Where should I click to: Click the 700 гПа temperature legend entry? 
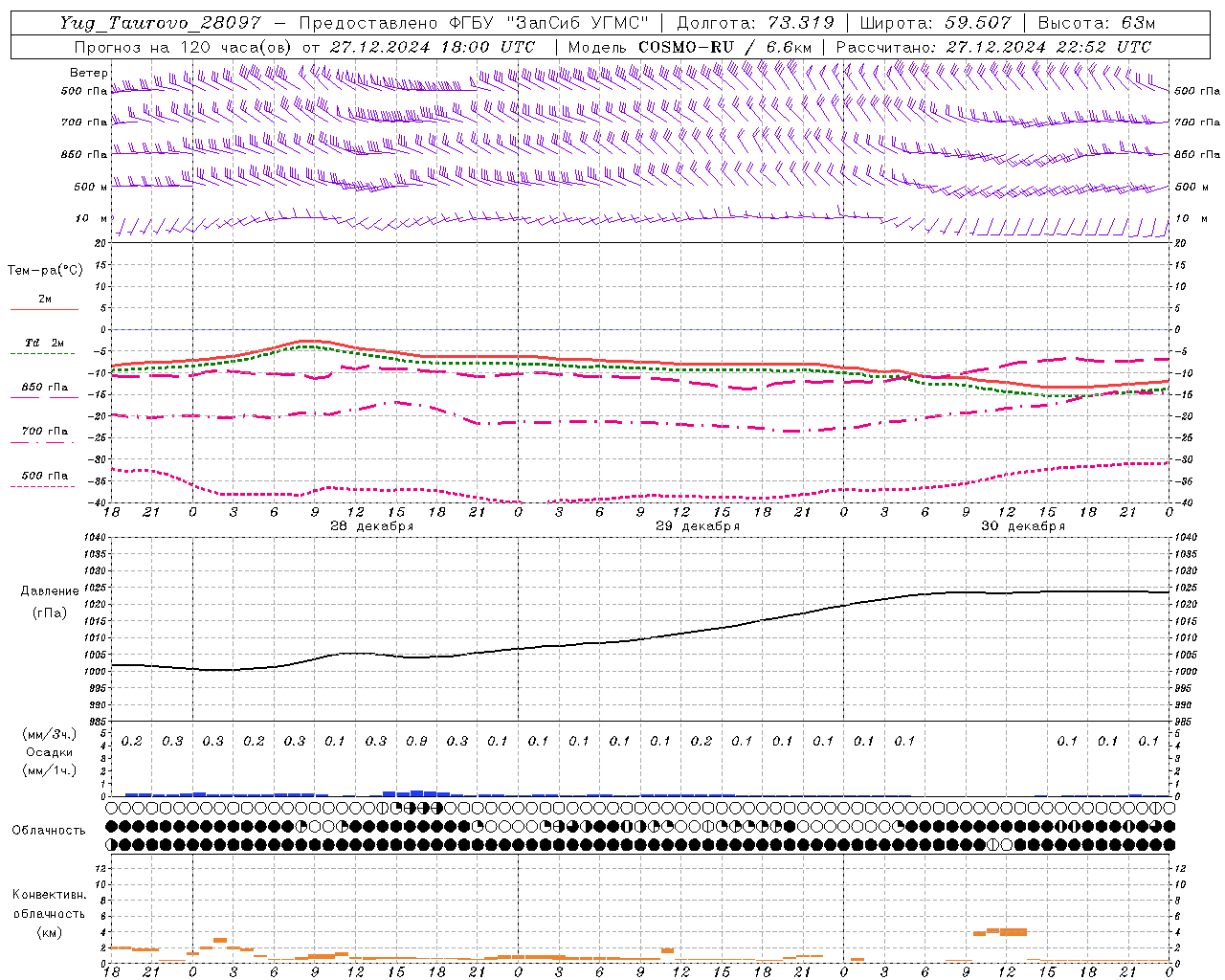[44, 435]
